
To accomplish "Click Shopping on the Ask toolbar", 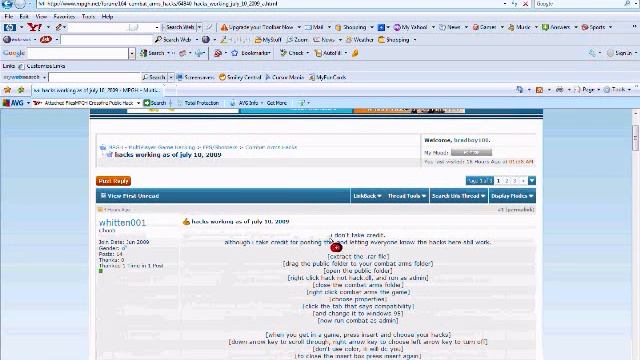I will (394, 40).
